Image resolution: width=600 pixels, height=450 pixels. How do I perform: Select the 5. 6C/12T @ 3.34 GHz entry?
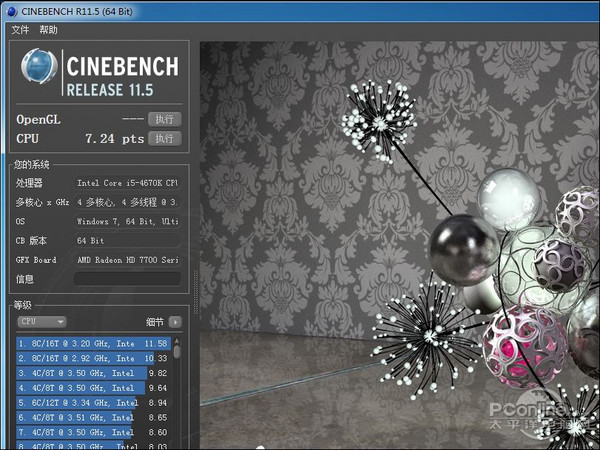[92, 402]
